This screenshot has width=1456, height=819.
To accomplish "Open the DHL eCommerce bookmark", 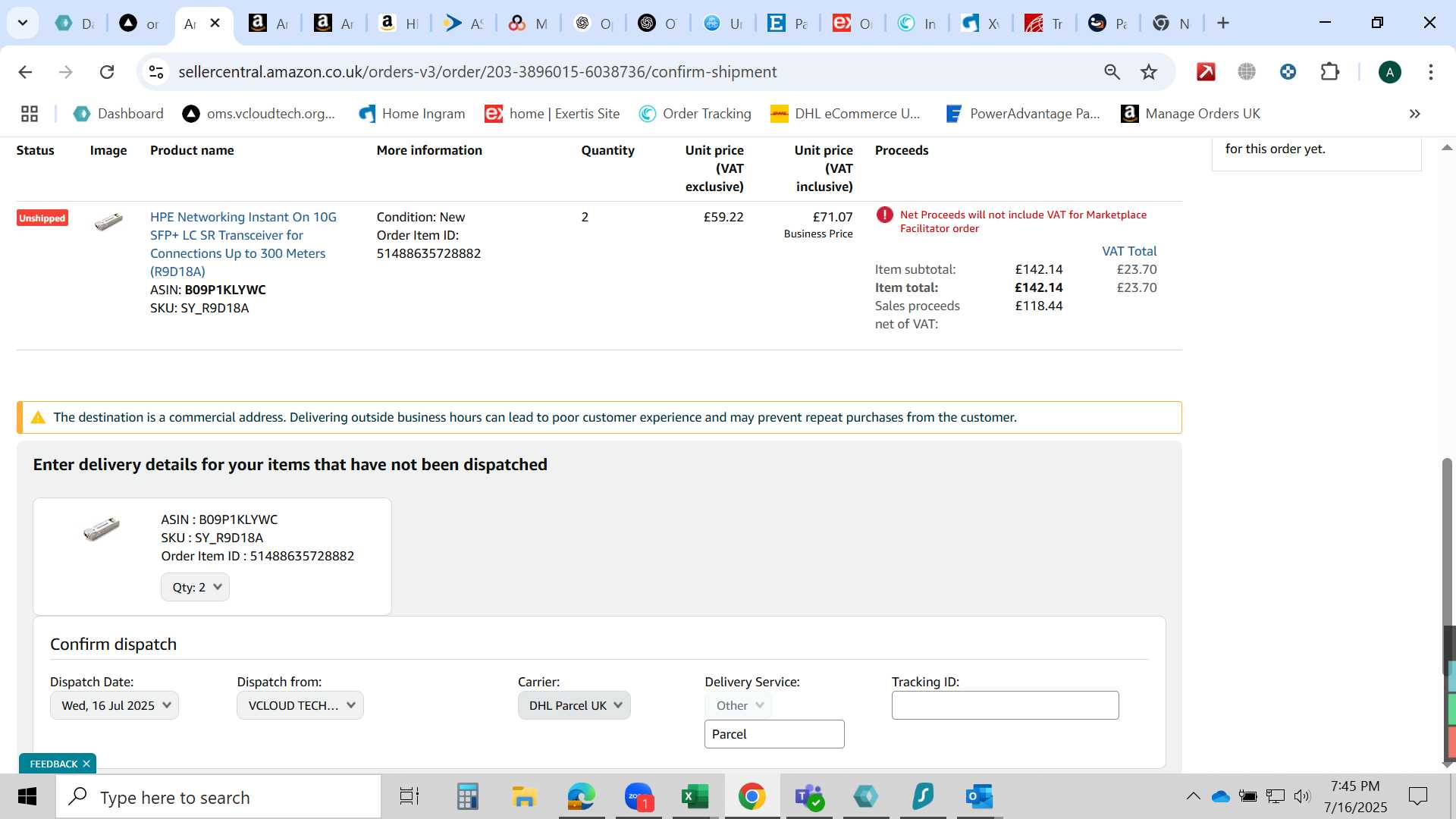I will (846, 114).
